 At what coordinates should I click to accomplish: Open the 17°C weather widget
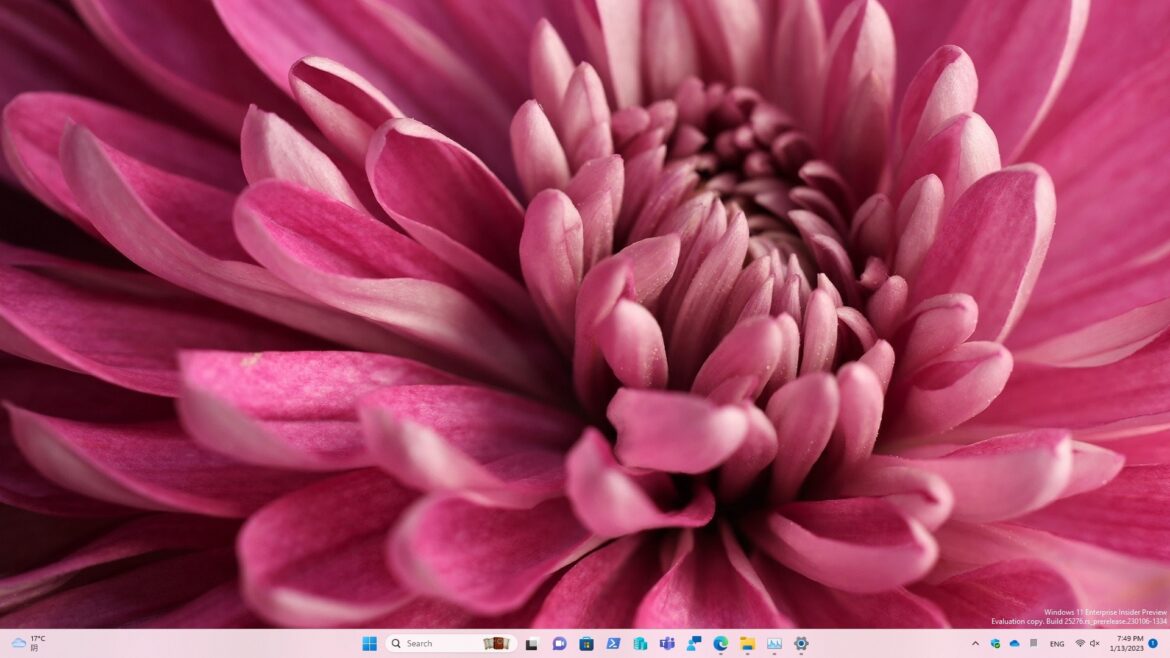point(28,643)
